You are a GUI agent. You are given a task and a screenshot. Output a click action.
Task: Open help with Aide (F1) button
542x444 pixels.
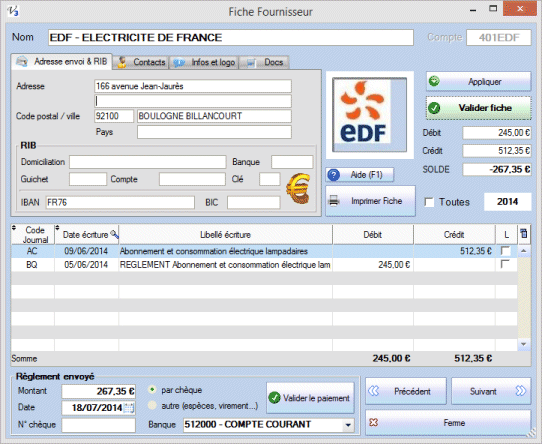pyautogui.click(x=359, y=175)
